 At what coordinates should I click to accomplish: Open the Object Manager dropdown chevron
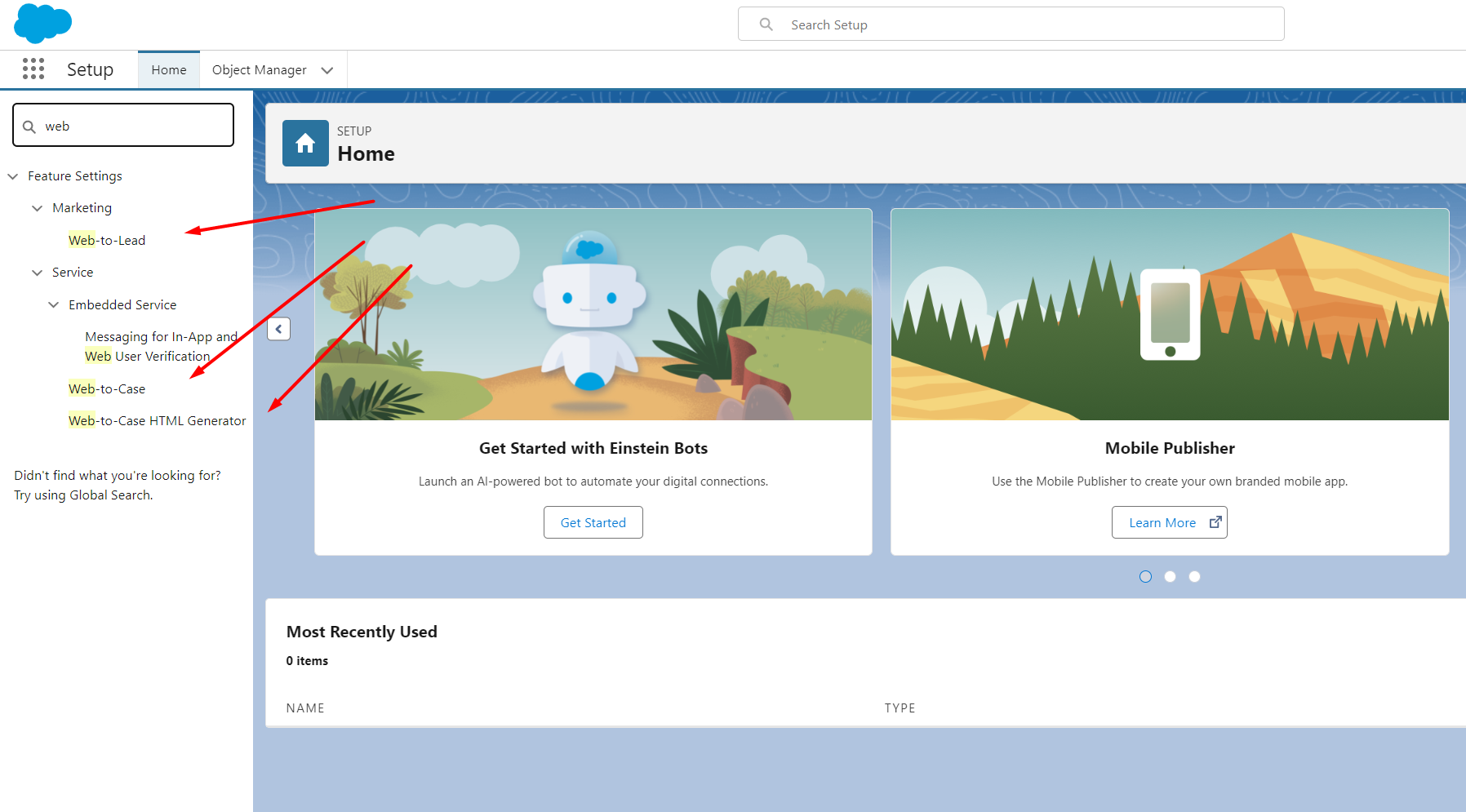coord(327,70)
